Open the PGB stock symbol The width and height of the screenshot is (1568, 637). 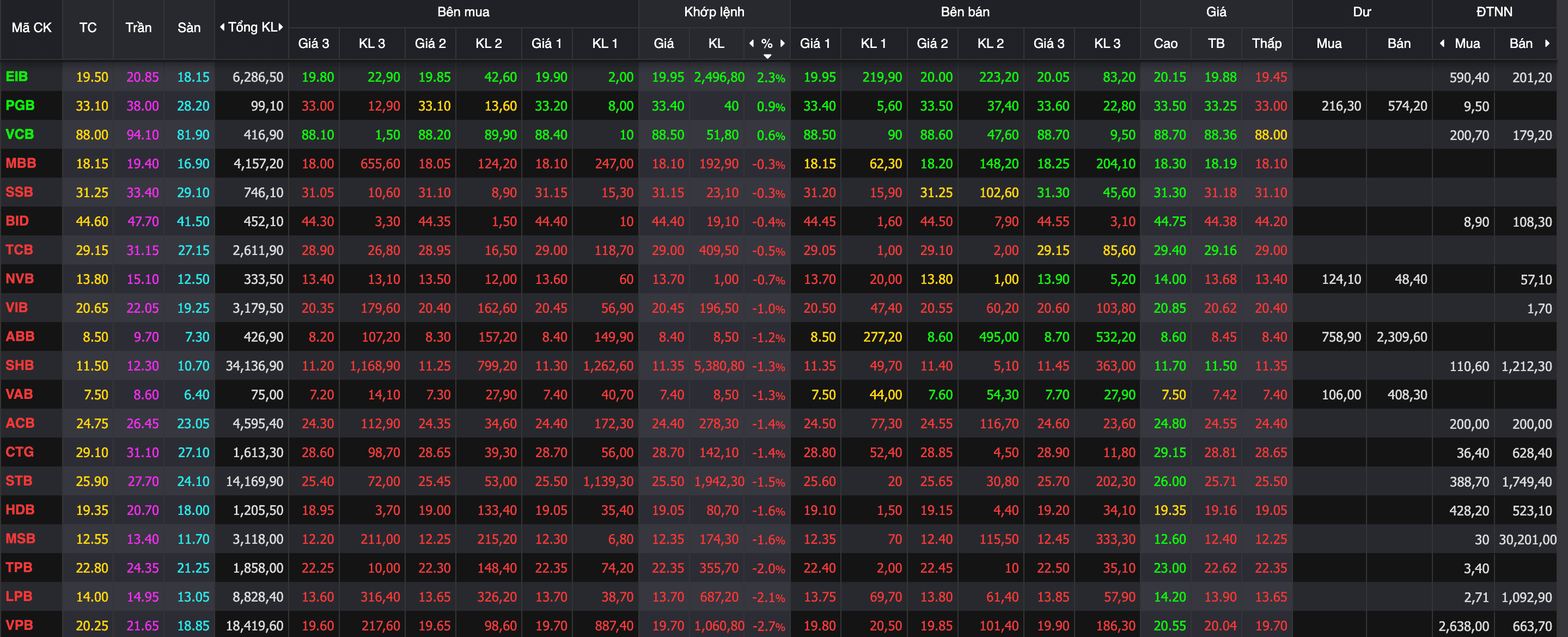click(x=20, y=105)
